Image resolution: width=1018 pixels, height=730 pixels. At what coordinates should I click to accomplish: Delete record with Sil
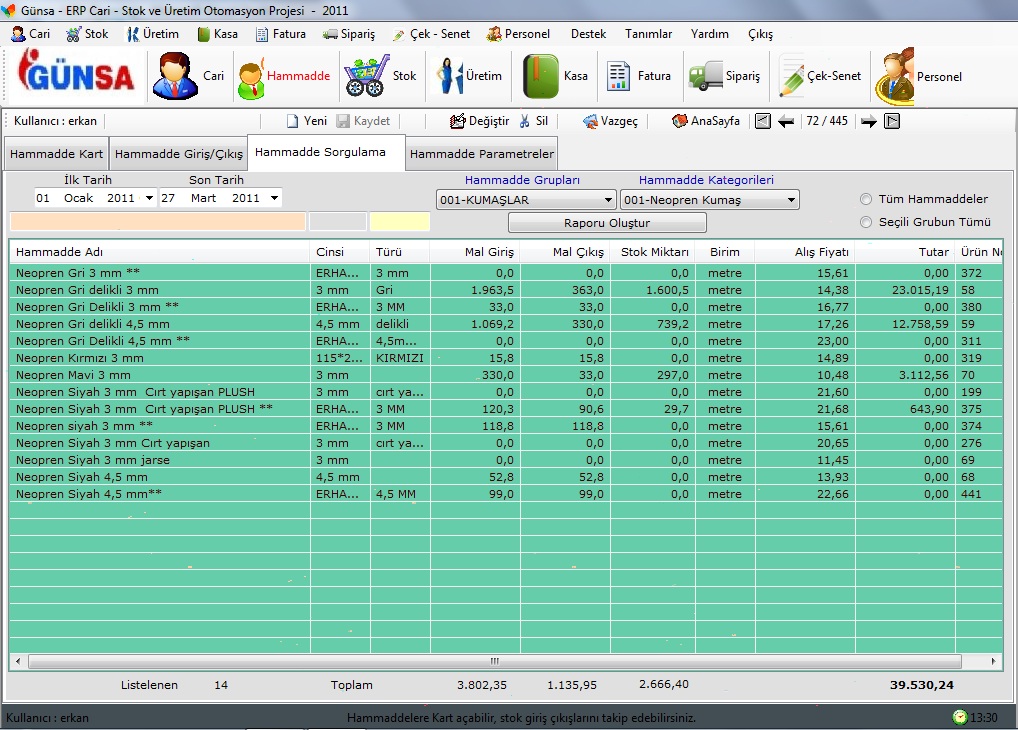pos(534,121)
